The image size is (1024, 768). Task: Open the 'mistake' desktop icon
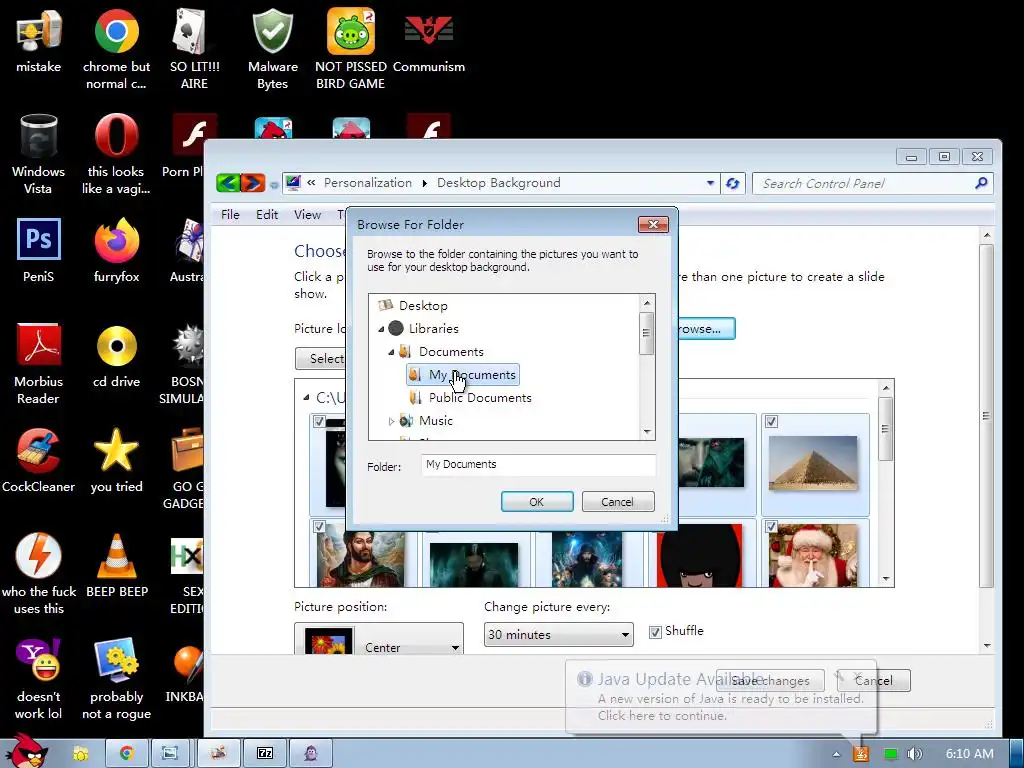click(39, 40)
